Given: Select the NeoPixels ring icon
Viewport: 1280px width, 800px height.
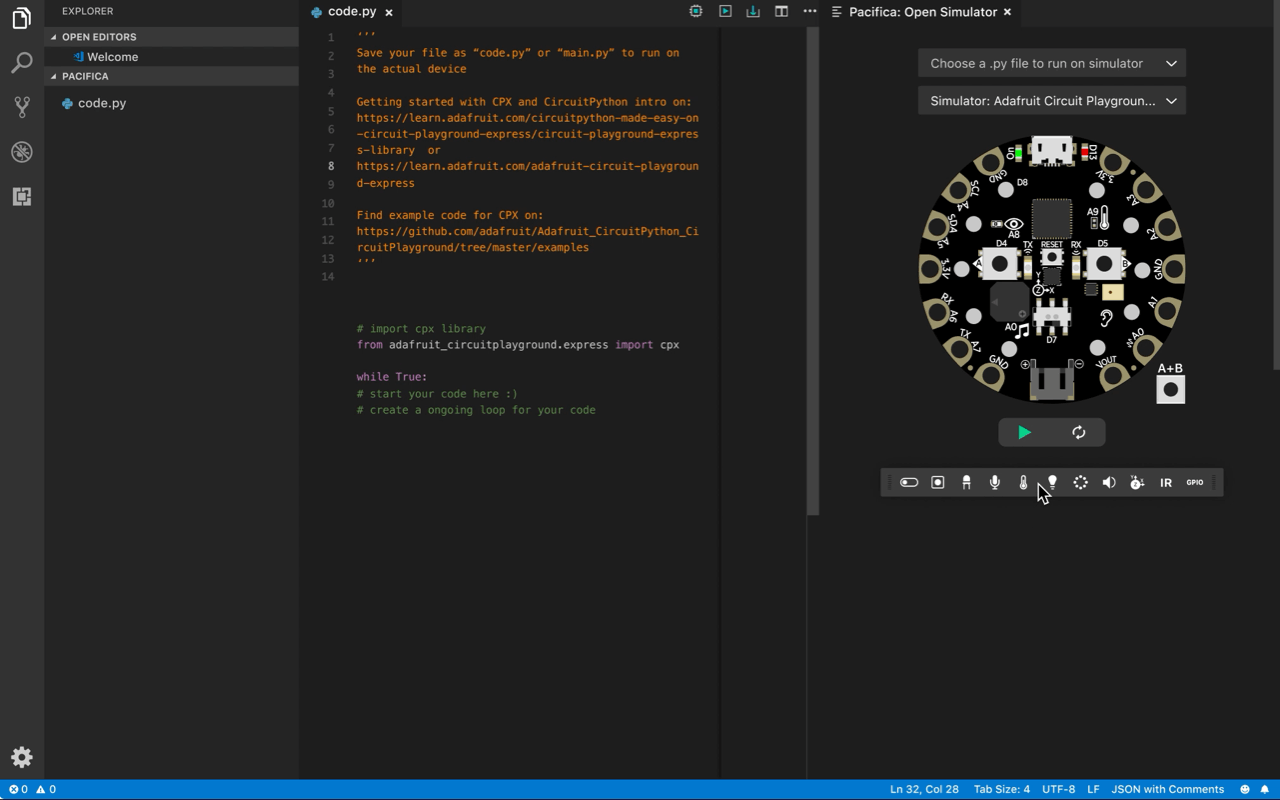Looking at the screenshot, I should pyautogui.click(x=1081, y=483).
